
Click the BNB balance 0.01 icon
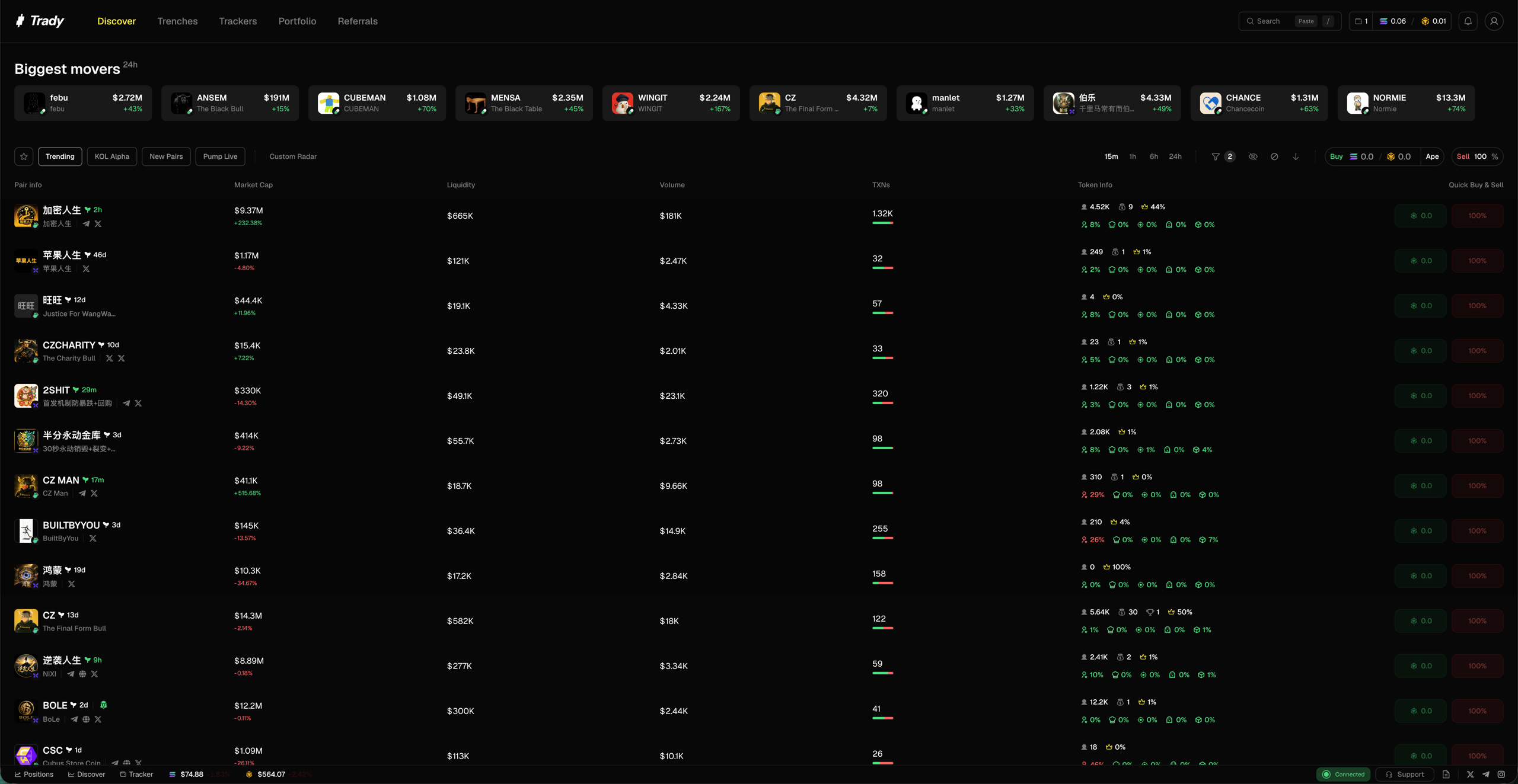point(1425,21)
